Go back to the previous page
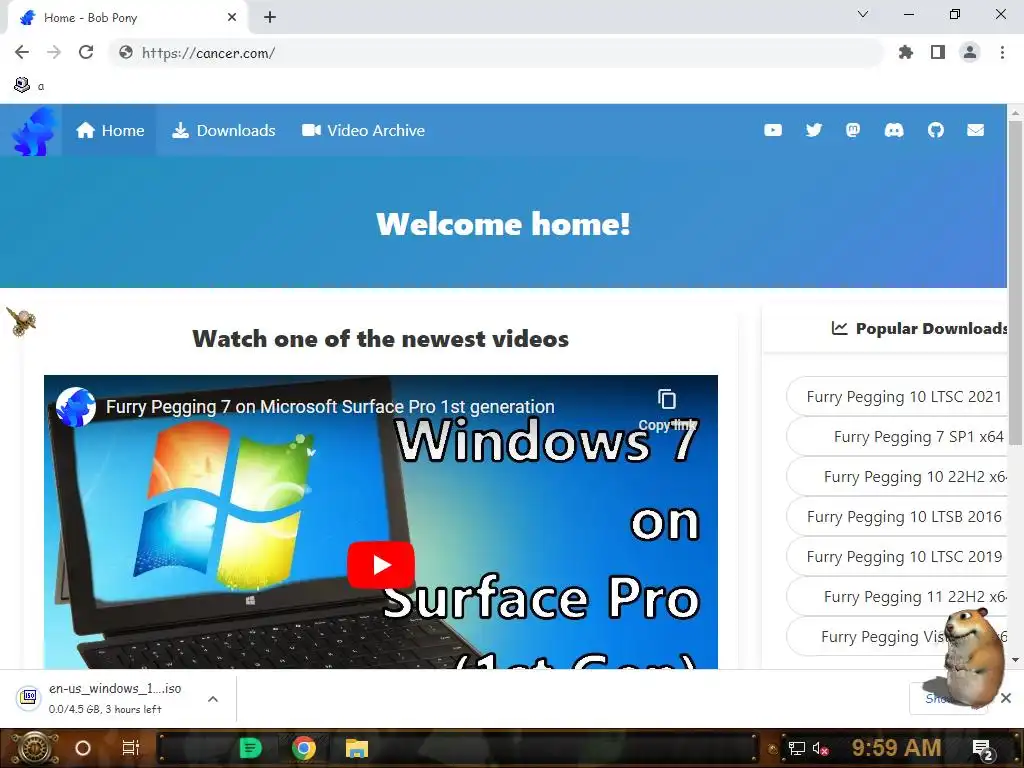Image resolution: width=1024 pixels, height=768 pixels. [x=22, y=52]
